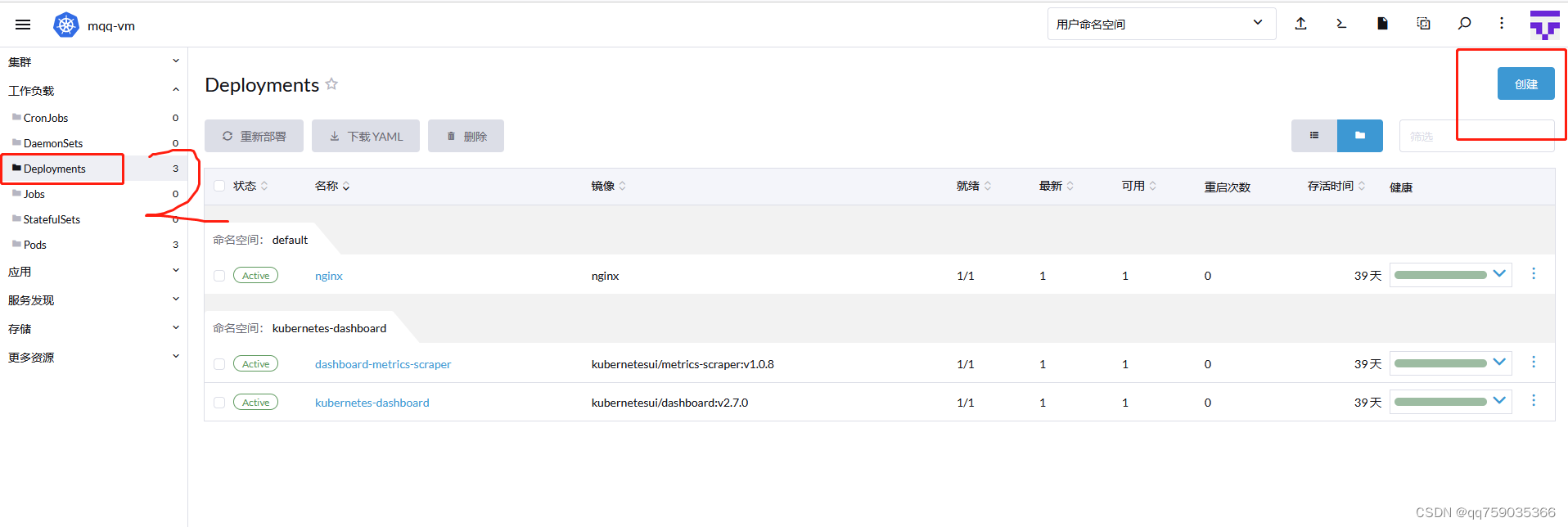The image size is (1568, 527).
Task: Click the 下载 YAML button
Action: pyautogui.click(x=366, y=136)
